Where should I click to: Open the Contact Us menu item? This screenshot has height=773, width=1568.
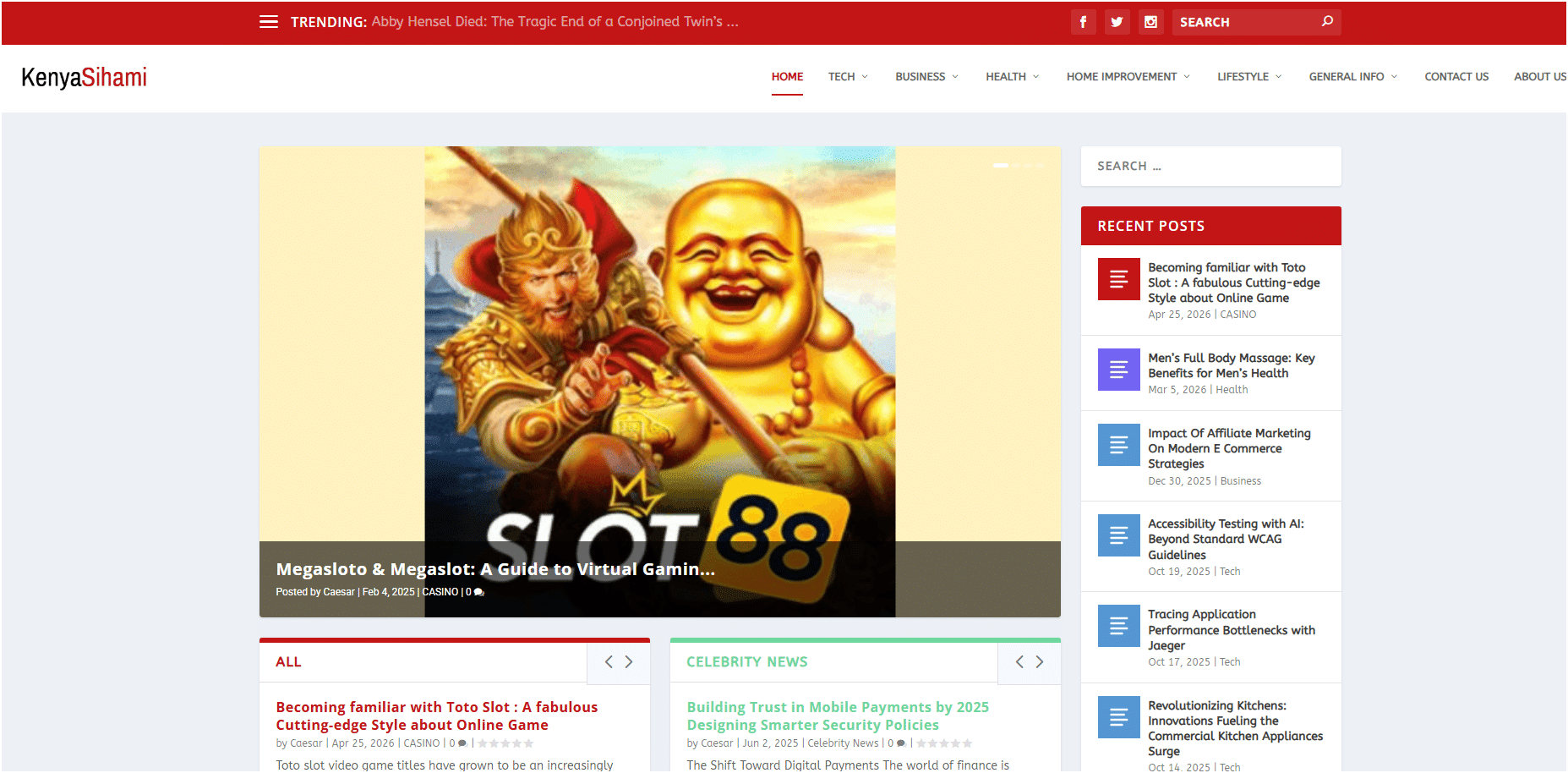(1456, 76)
